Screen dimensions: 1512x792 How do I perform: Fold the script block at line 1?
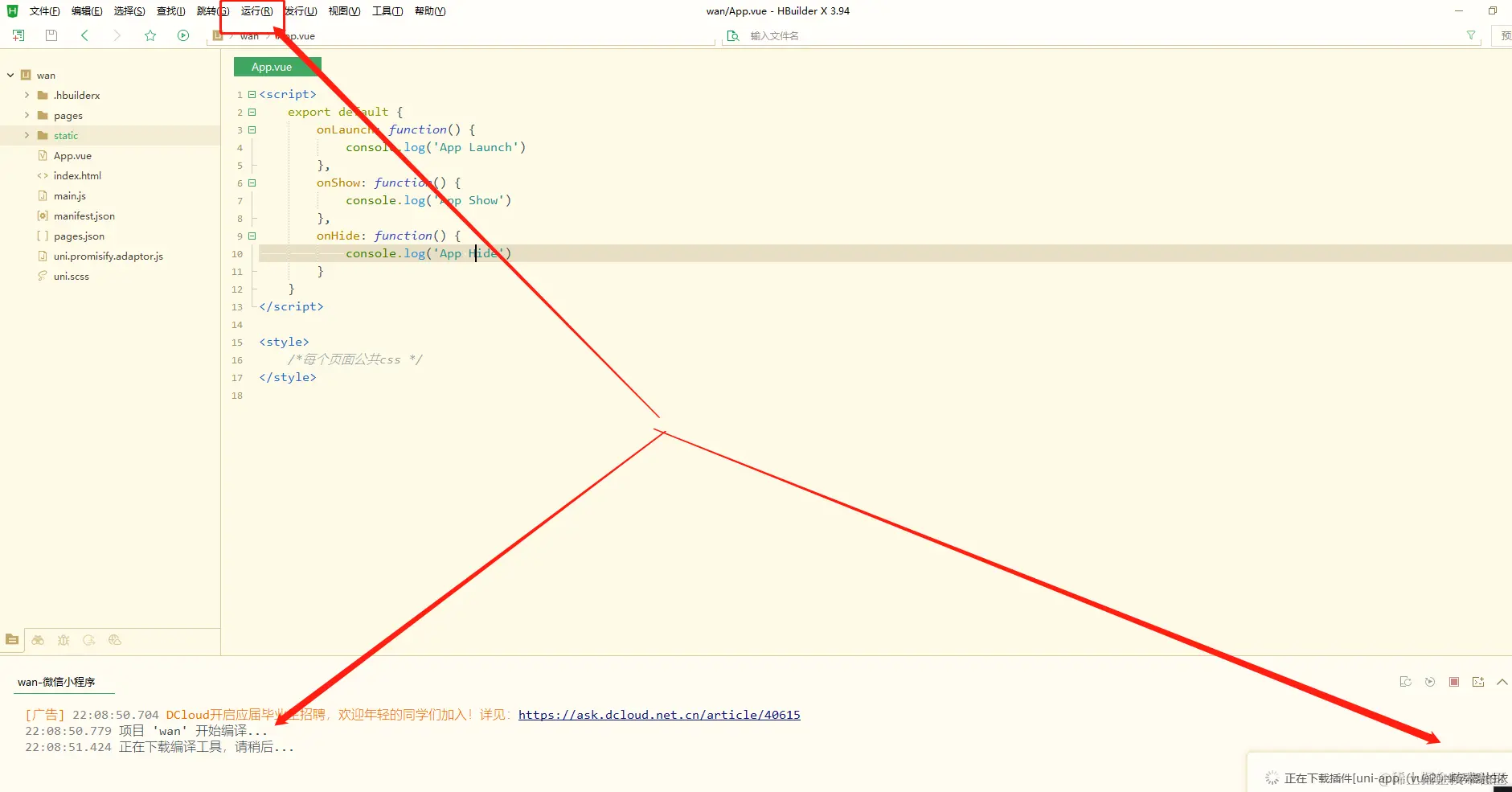tap(252, 94)
